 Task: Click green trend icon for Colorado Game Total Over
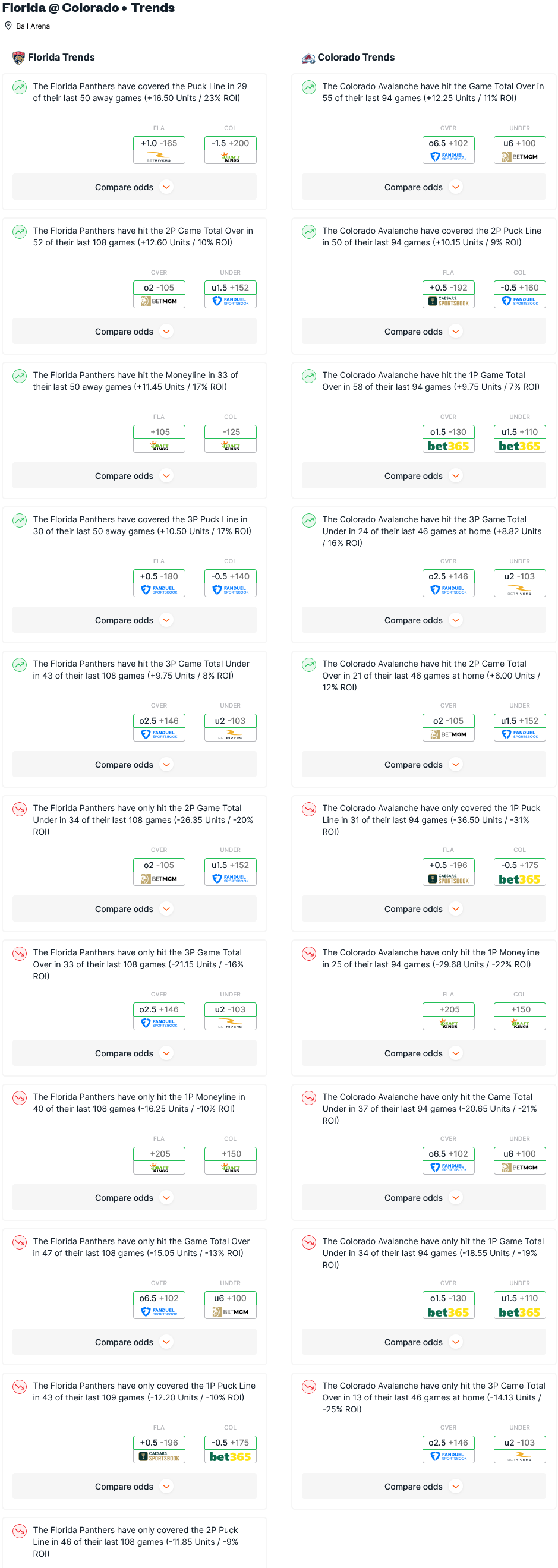[308, 87]
